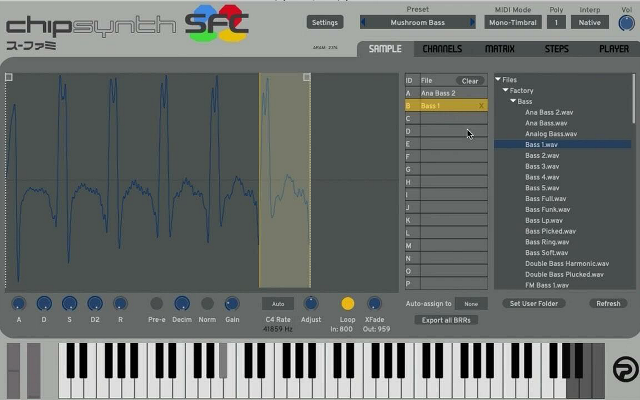The image size is (640, 400).
Task: Select Analog Bass.wav file
Action: coord(551,134)
